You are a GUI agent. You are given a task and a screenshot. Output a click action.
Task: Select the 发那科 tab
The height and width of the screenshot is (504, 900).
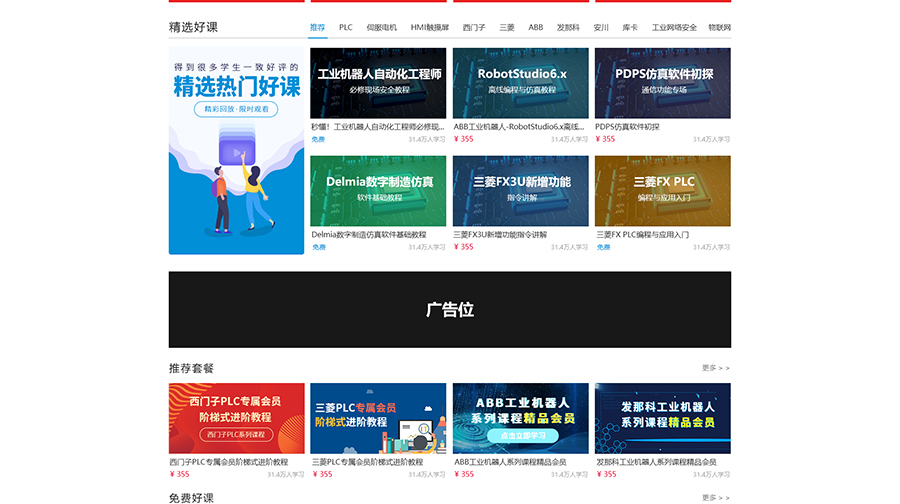tap(567, 28)
